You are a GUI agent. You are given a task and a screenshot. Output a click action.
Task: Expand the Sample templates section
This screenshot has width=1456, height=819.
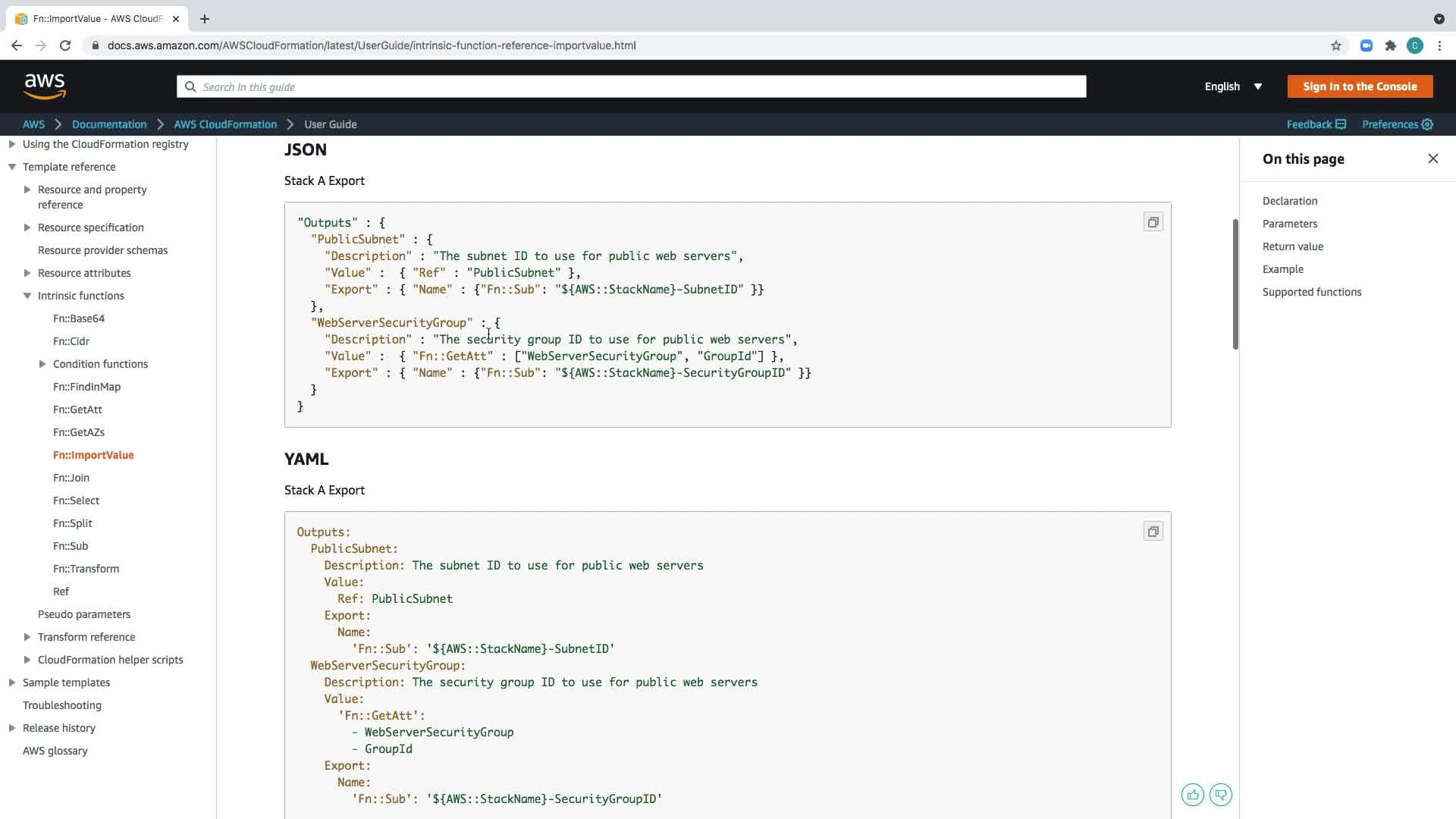(12, 682)
